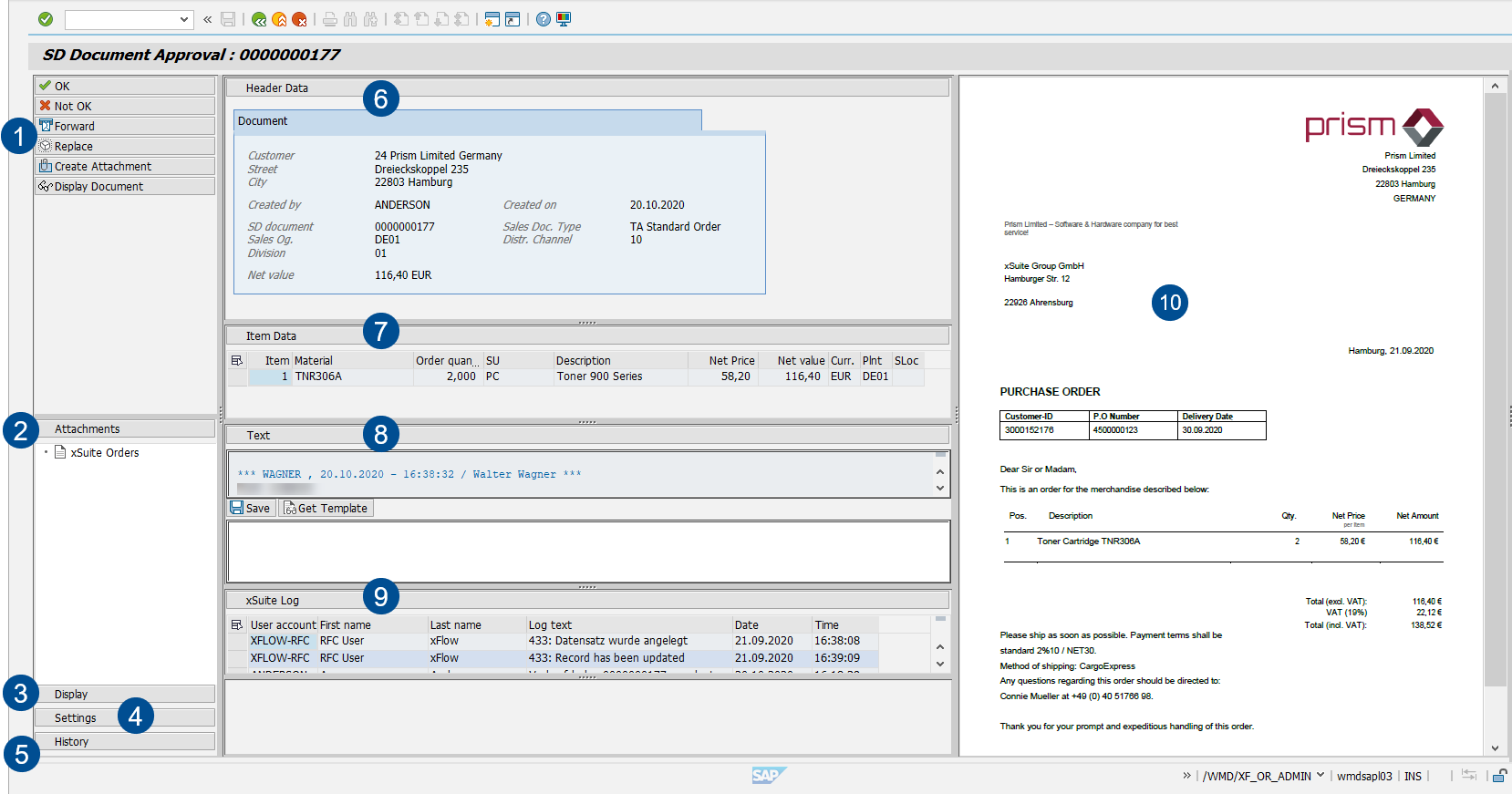Open the /WMD/XF_OR_ADMIN transaction dropdown

[x=1320, y=776]
